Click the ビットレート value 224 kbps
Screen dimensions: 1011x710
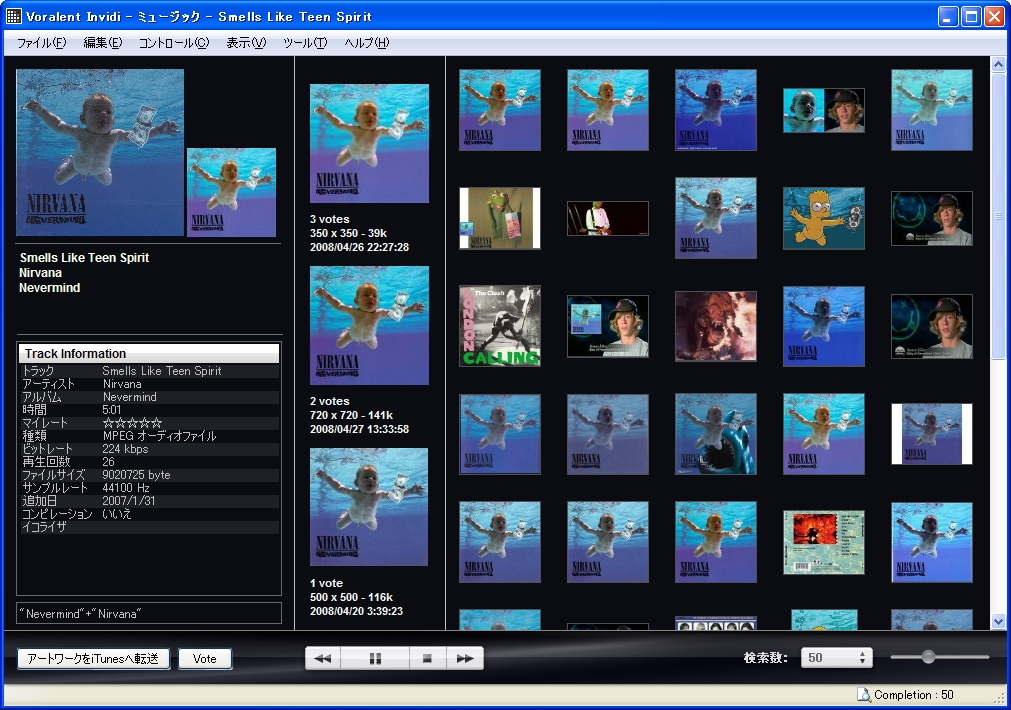[125, 449]
